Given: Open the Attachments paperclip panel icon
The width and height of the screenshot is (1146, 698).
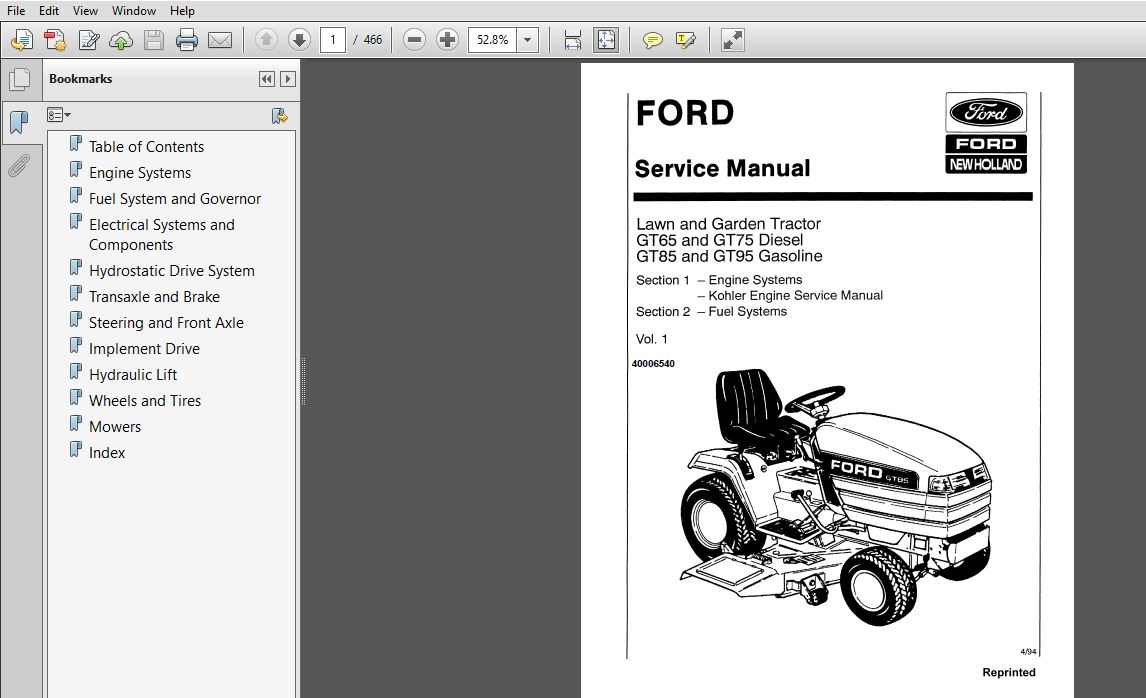Looking at the screenshot, I should 18,166.
